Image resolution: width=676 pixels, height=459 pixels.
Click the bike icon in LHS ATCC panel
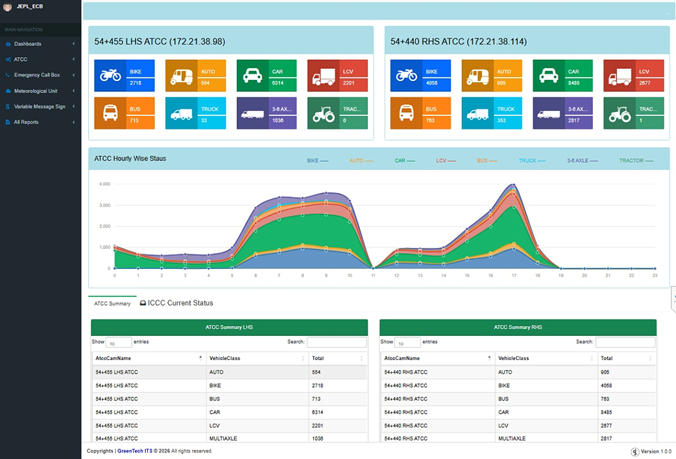click(110, 76)
